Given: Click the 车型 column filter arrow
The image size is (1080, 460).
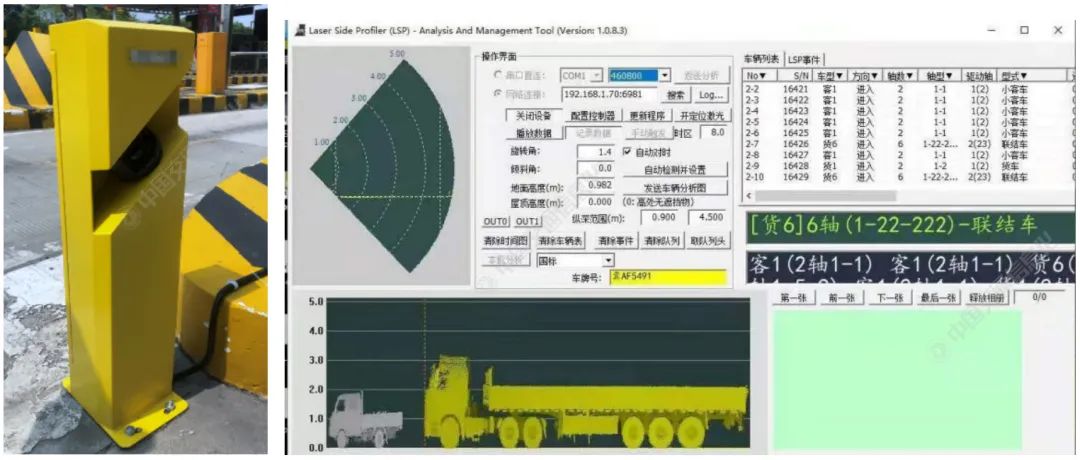Looking at the screenshot, I should point(839,76).
